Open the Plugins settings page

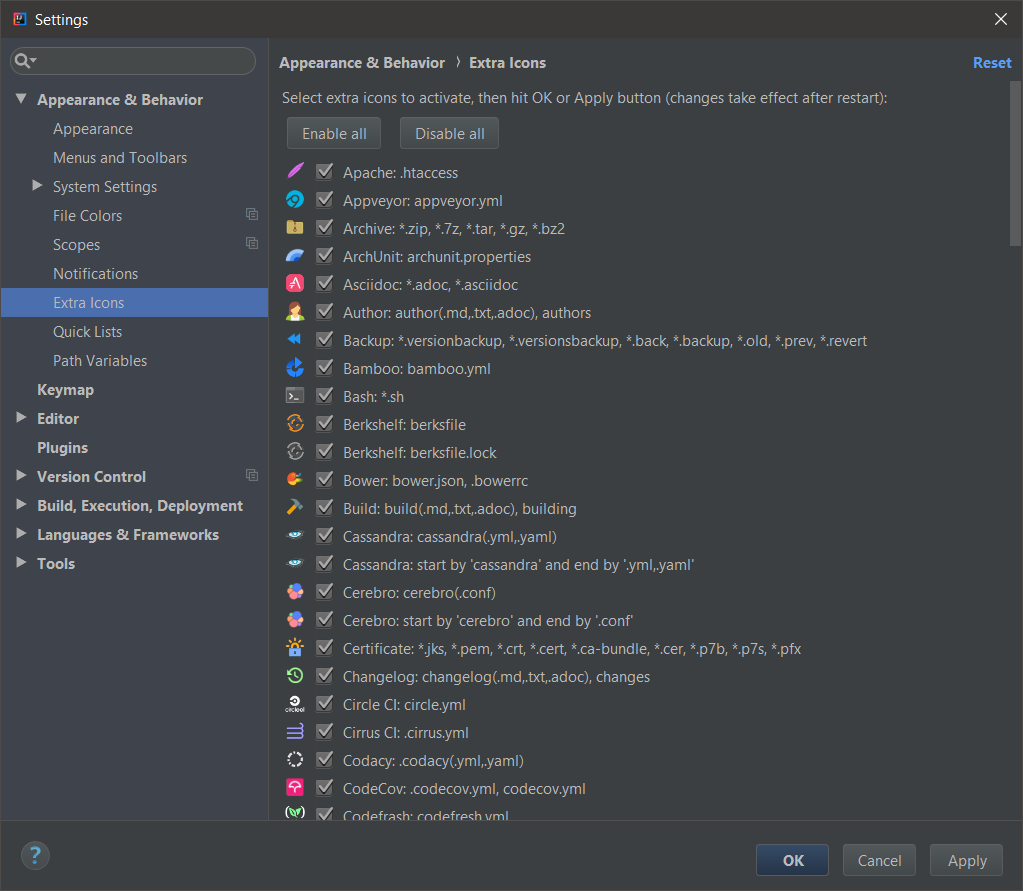click(x=62, y=448)
